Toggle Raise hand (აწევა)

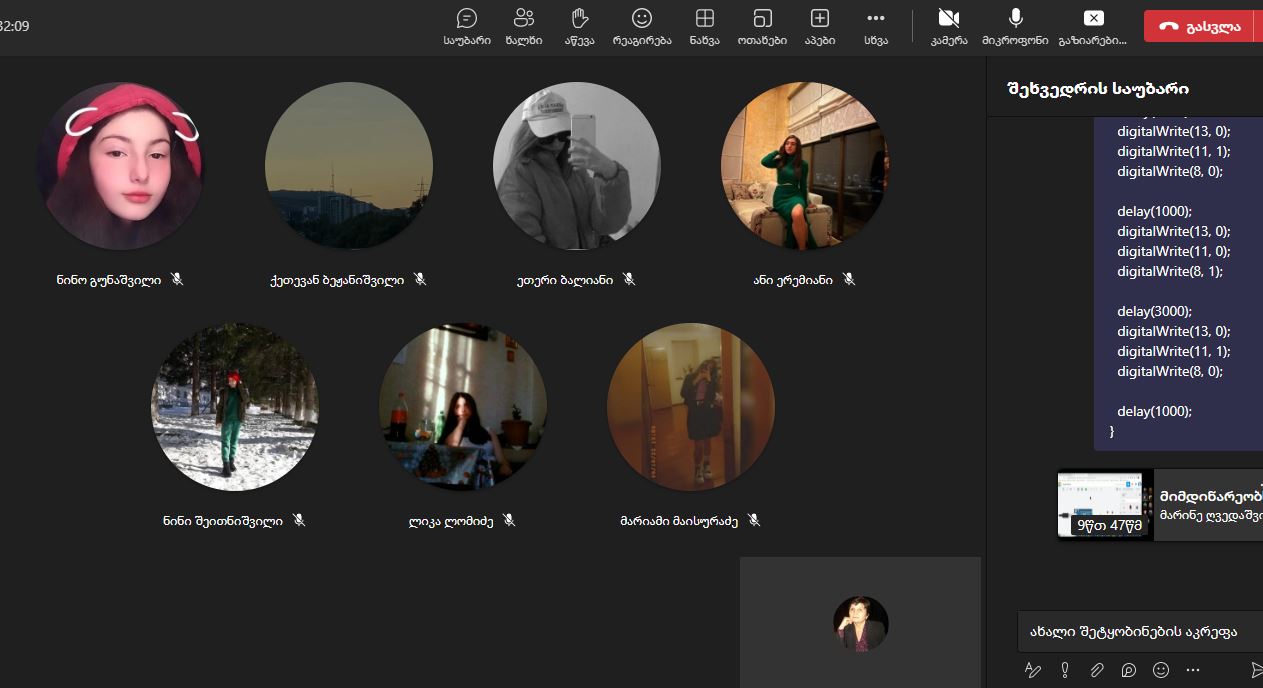pos(579,26)
